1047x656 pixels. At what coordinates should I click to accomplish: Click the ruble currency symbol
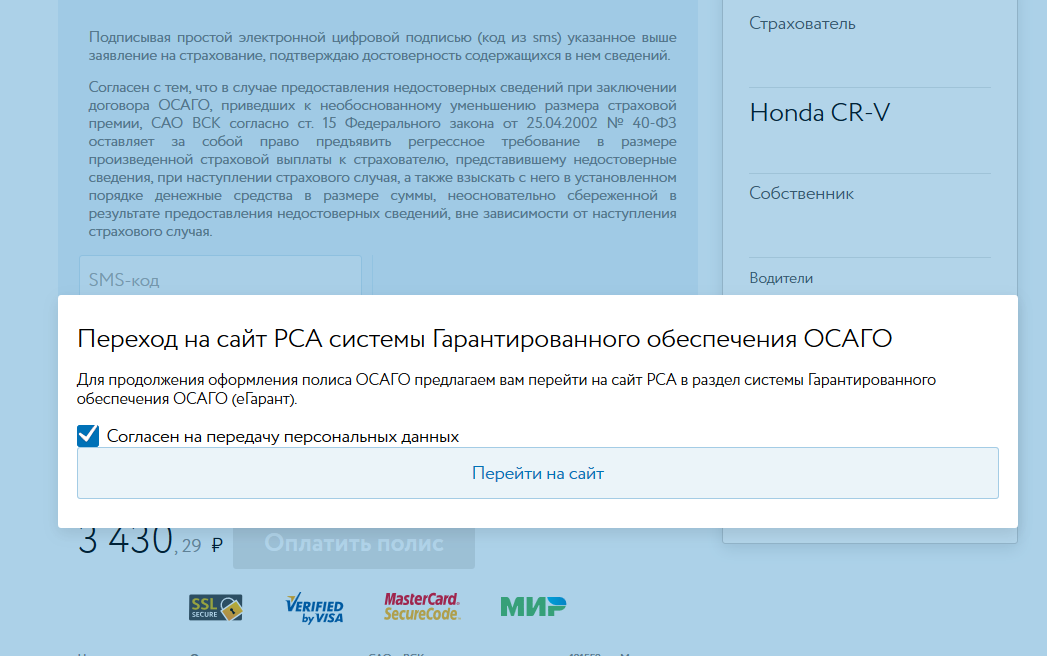click(x=217, y=545)
